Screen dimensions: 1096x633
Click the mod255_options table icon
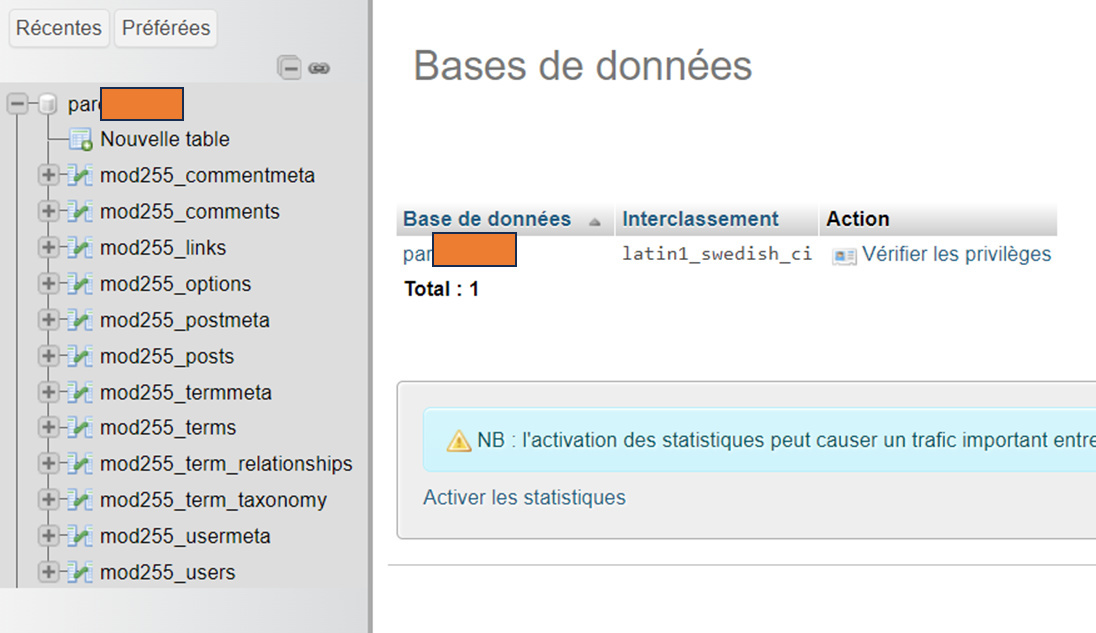click(80, 284)
